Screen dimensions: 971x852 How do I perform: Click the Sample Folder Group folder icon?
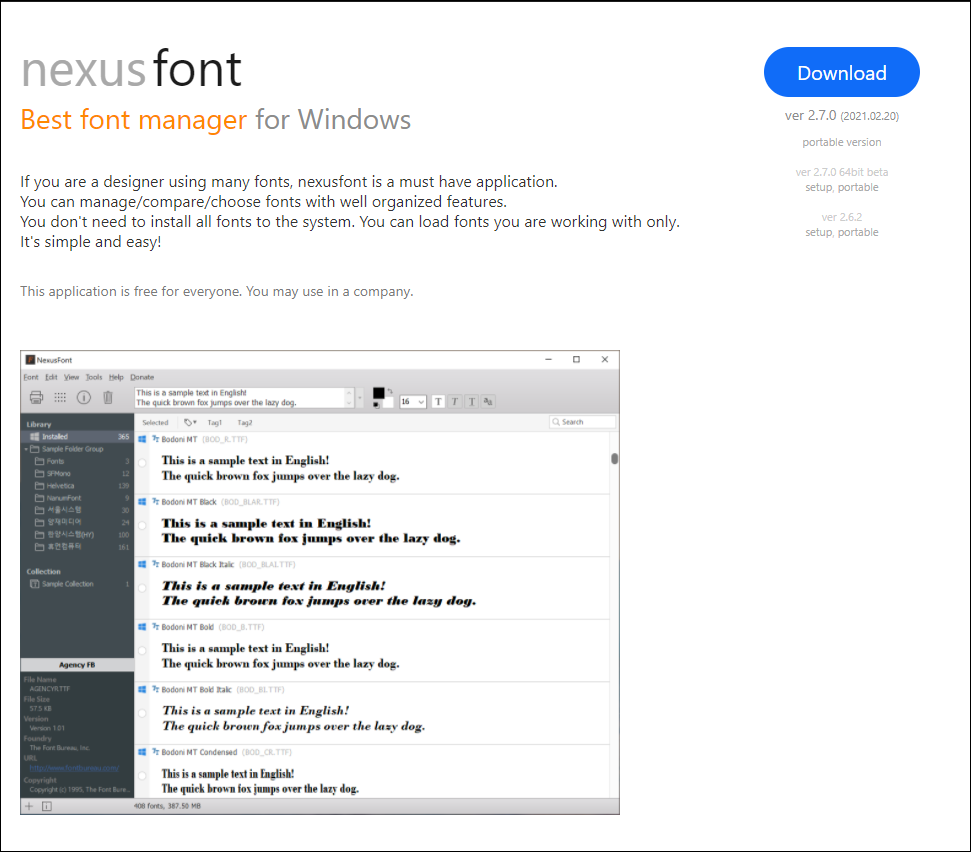(x=35, y=449)
